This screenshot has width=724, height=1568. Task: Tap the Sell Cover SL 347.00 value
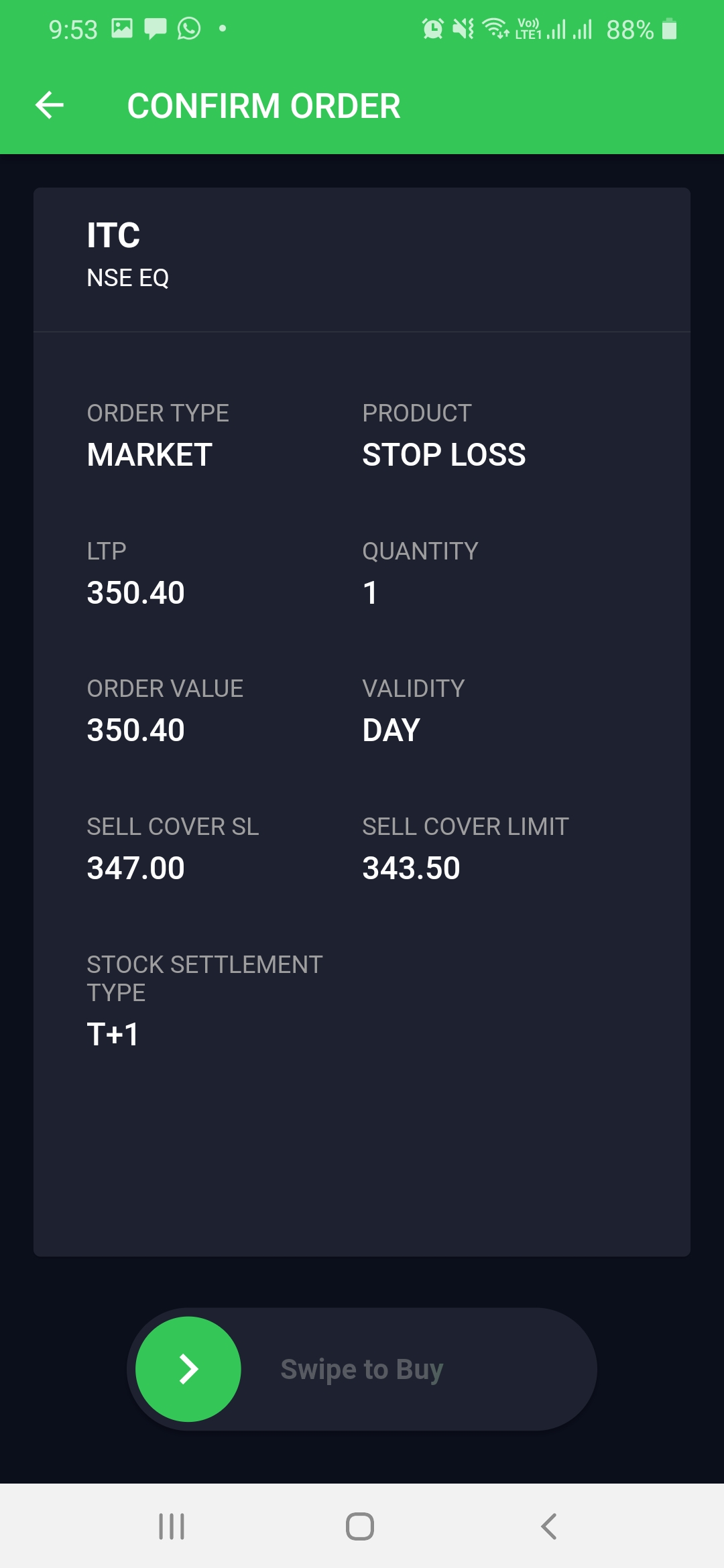(x=136, y=868)
